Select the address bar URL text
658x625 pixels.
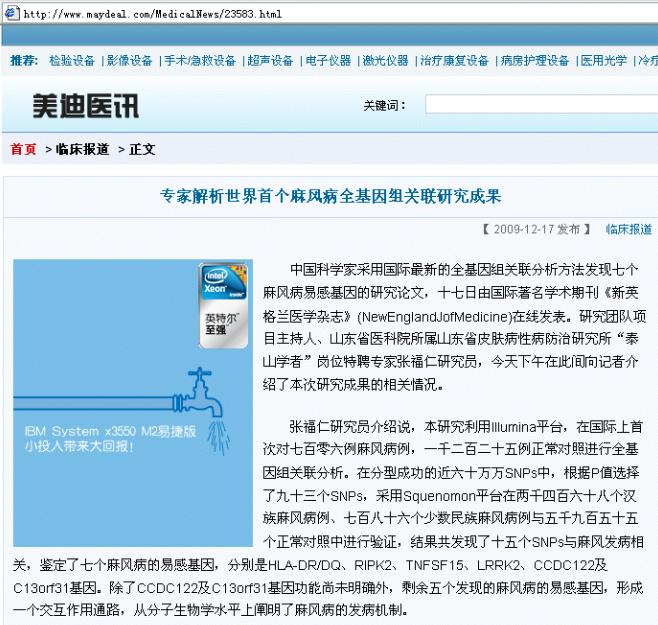click(x=152, y=14)
